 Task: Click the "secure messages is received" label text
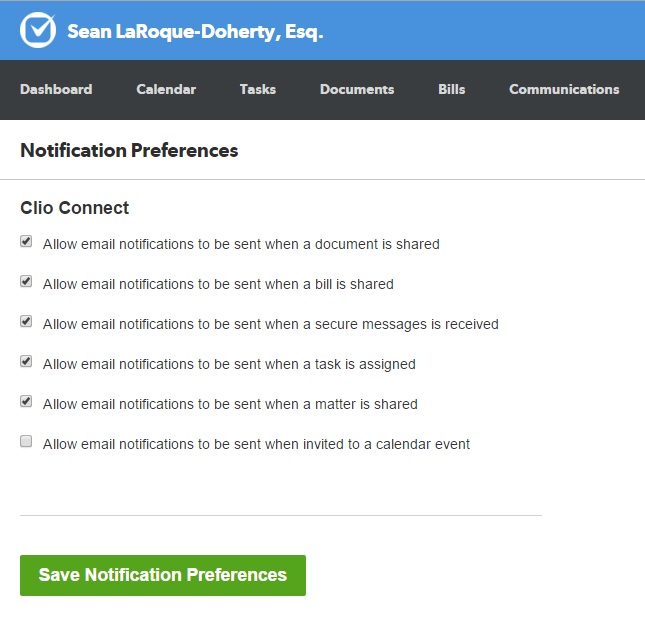point(270,324)
